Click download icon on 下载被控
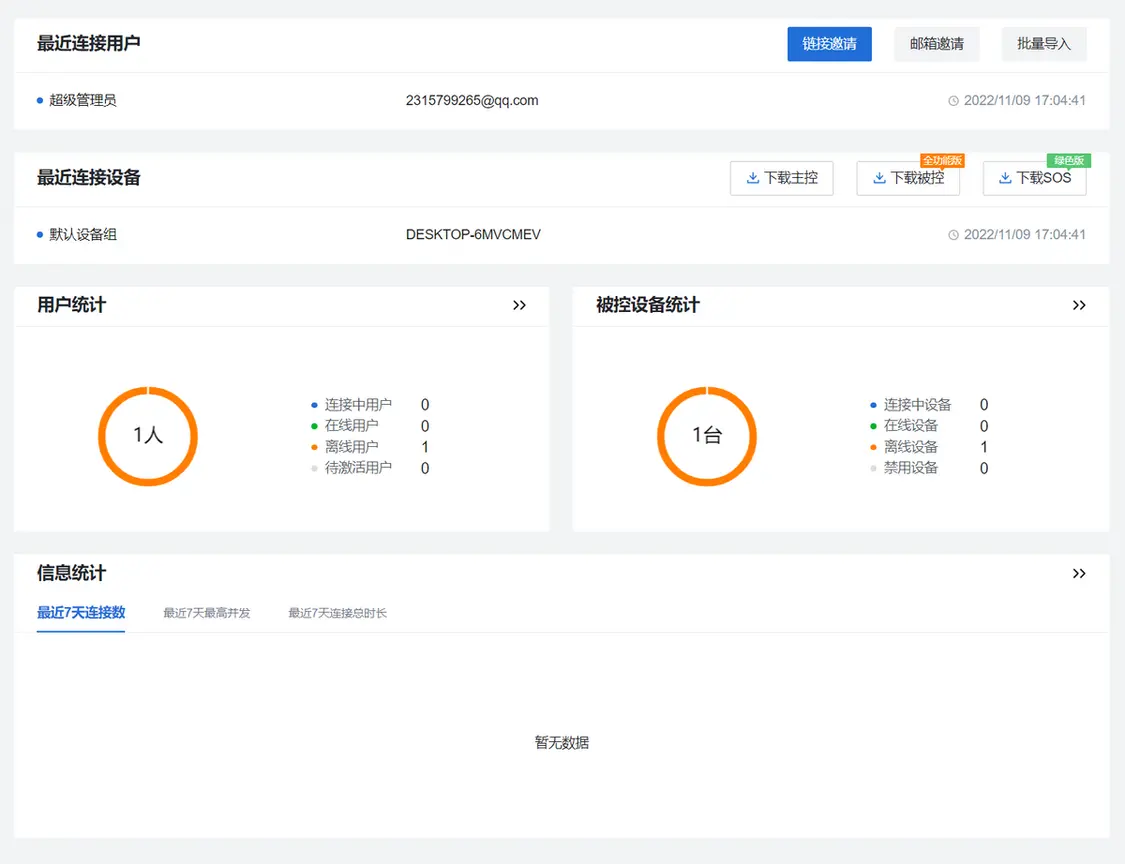Screen dimensions: 1125x864 [879, 178]
